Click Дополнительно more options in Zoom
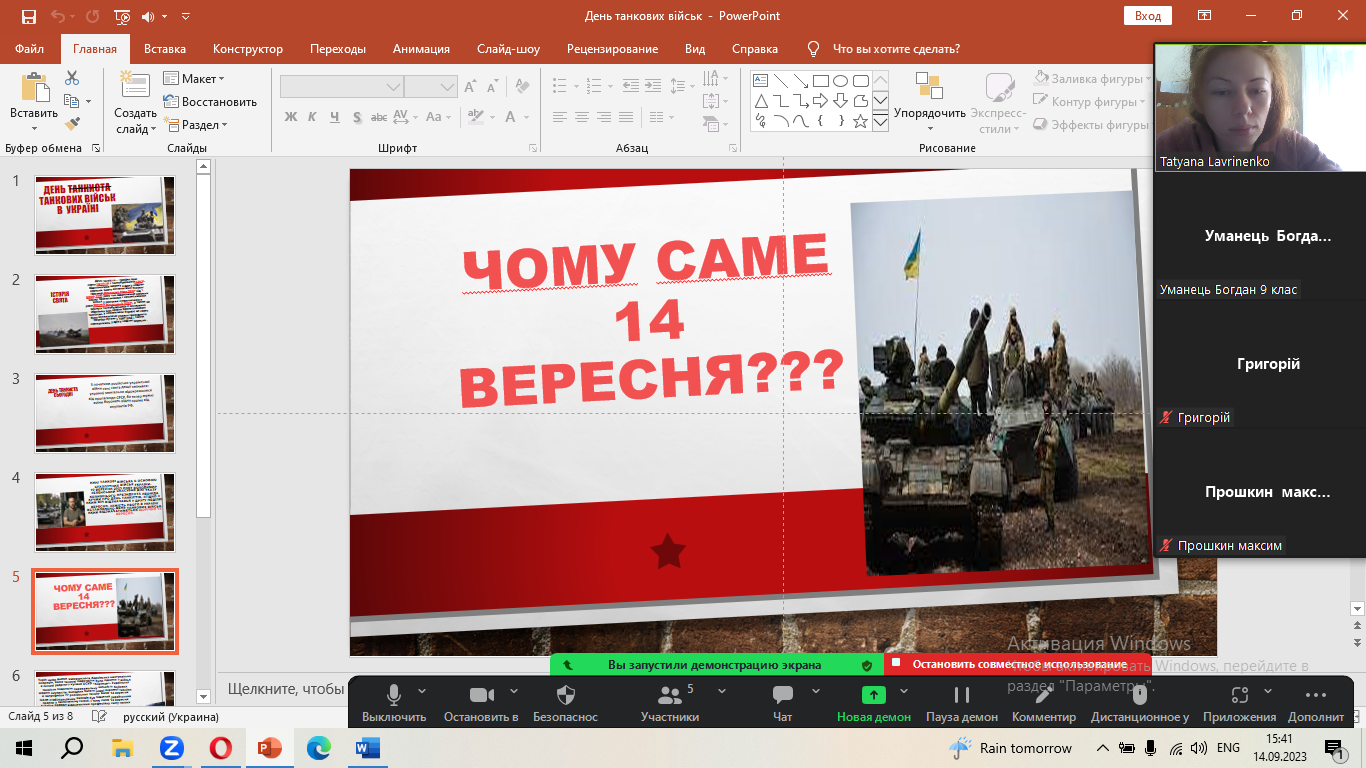1366x768 pixels. coord(1316,703)
